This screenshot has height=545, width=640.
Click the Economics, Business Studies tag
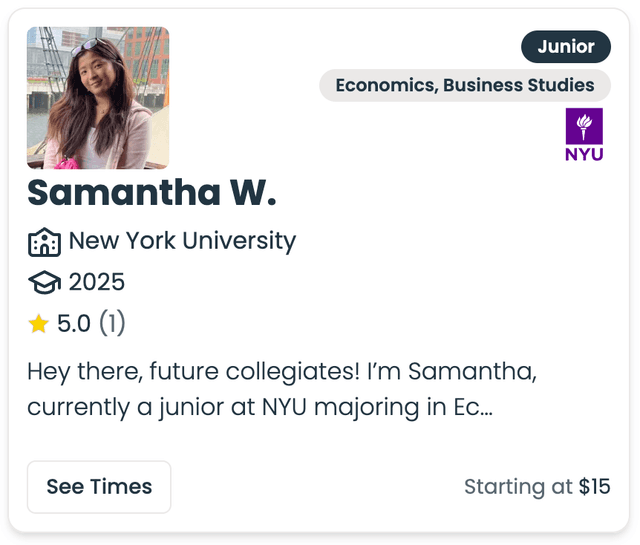465,85
